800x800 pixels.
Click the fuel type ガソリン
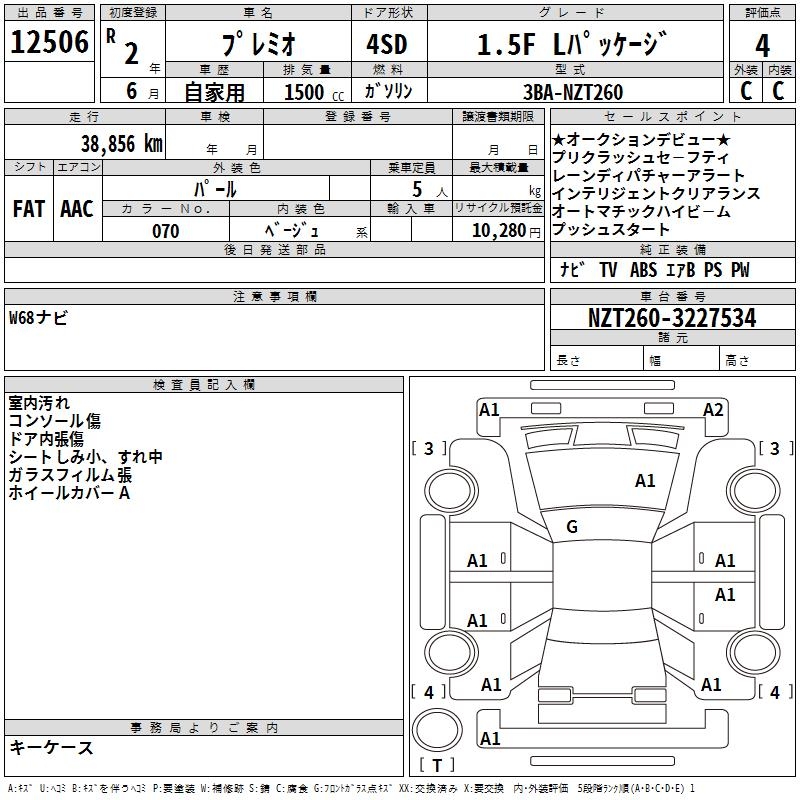[x=388, y=91]
